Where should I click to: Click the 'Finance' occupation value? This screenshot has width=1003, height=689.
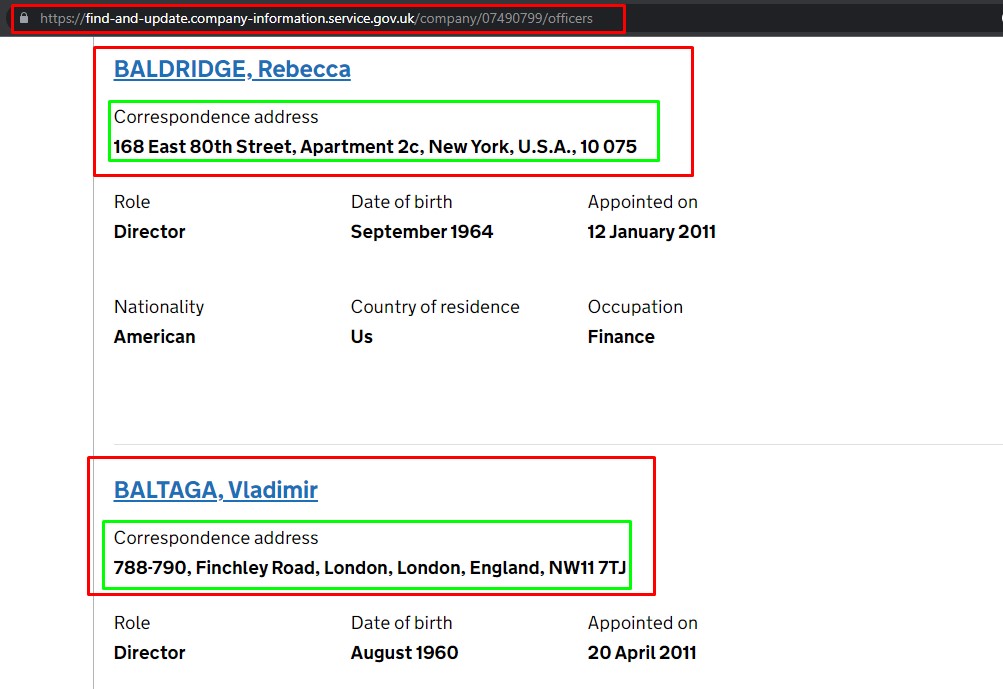click(x=620, y=337)
